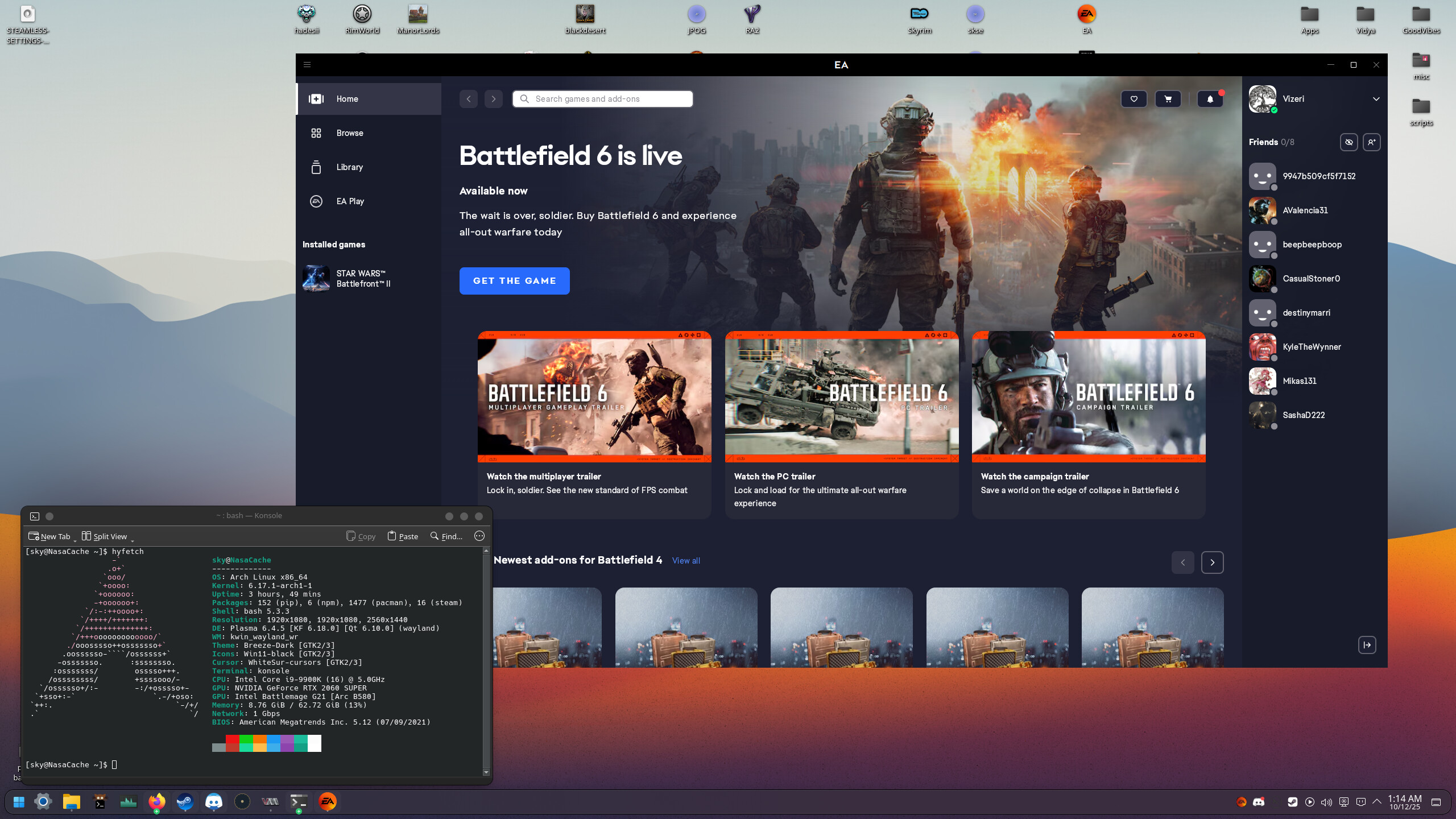Open the EA hamburger menu
This screenshot has width=1456, height=819.
point(307,65)
